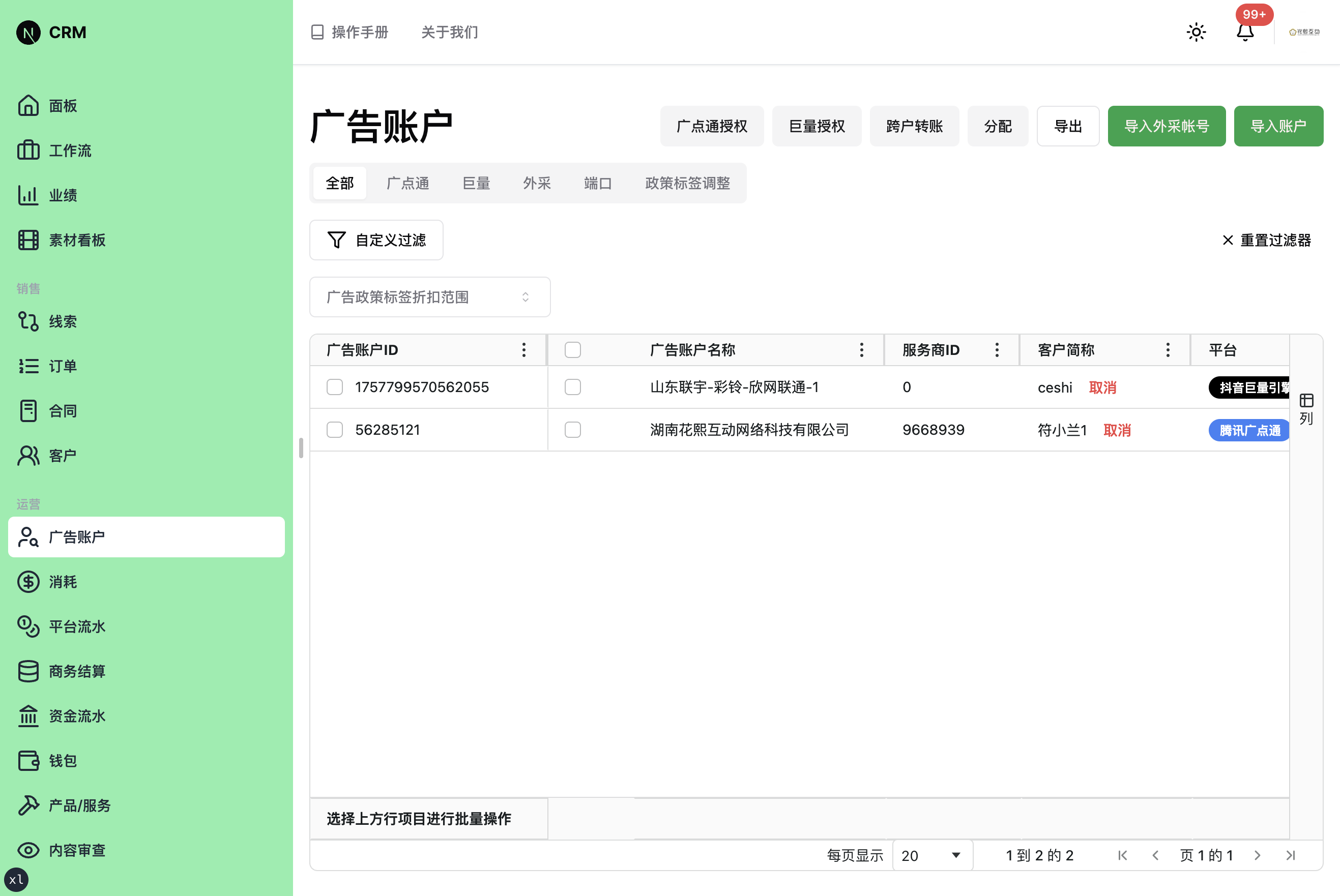Check the select-all checkbox in table header
The image size is (1340, 896).
point(572,349)
